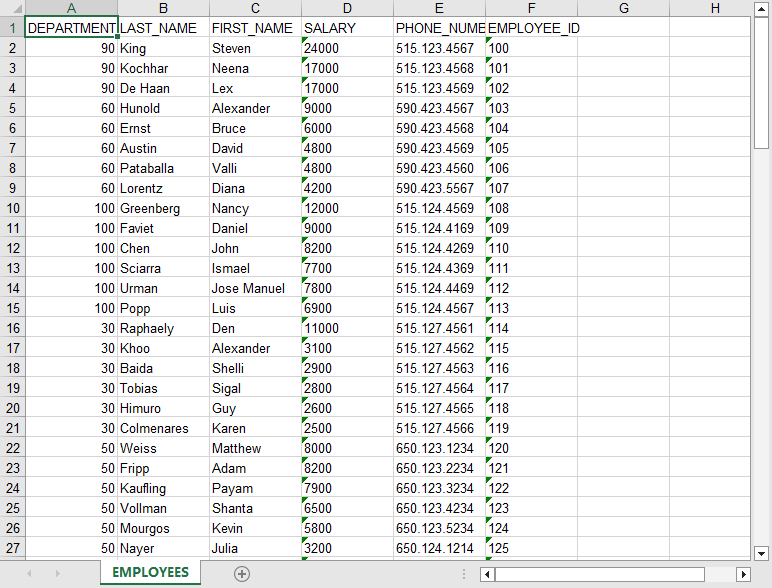Select row 10 header
The height and width of the screenshot is (588, 772).
click(x=12, y=208)
